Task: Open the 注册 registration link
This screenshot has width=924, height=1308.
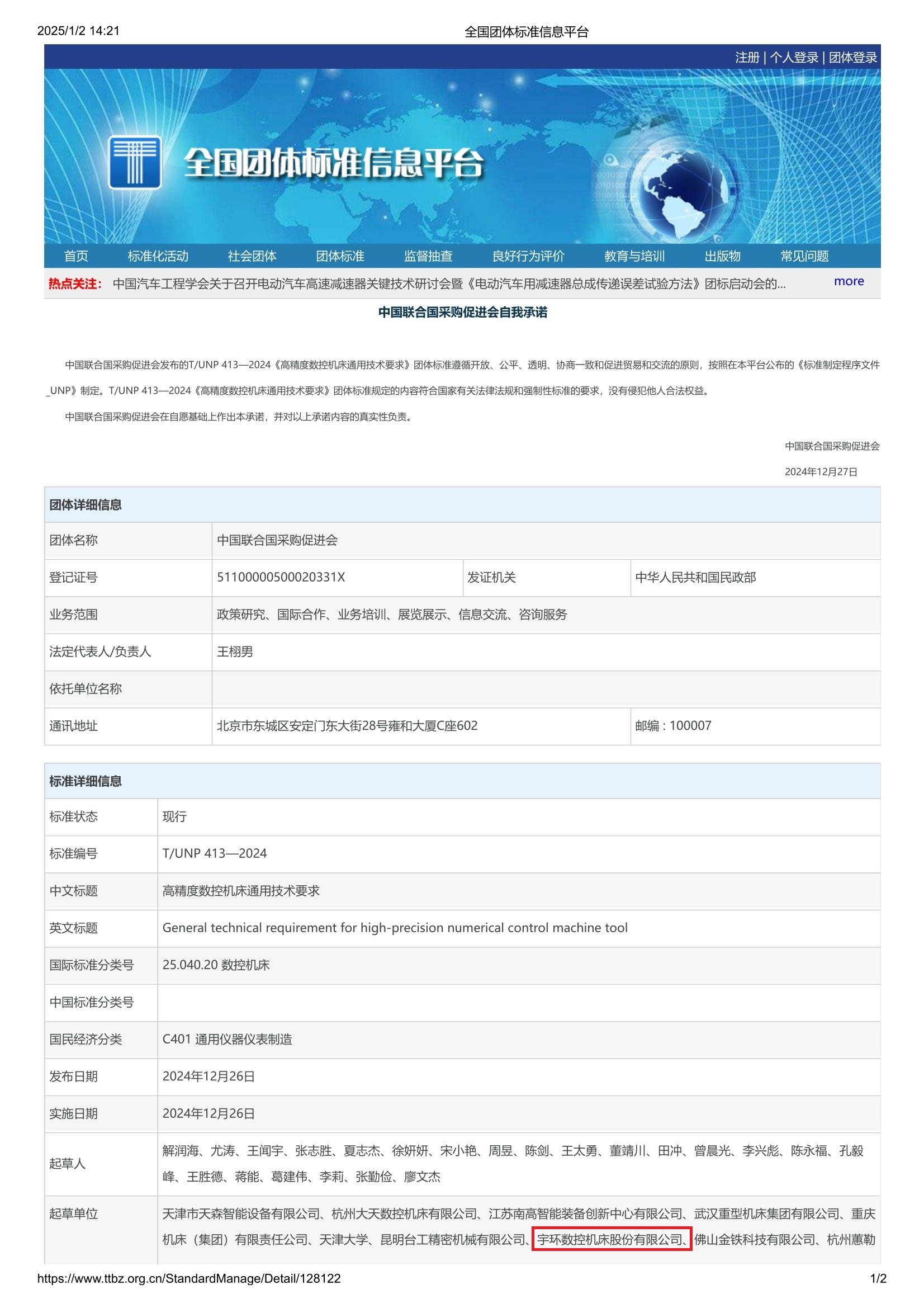Action: point(747,58)
